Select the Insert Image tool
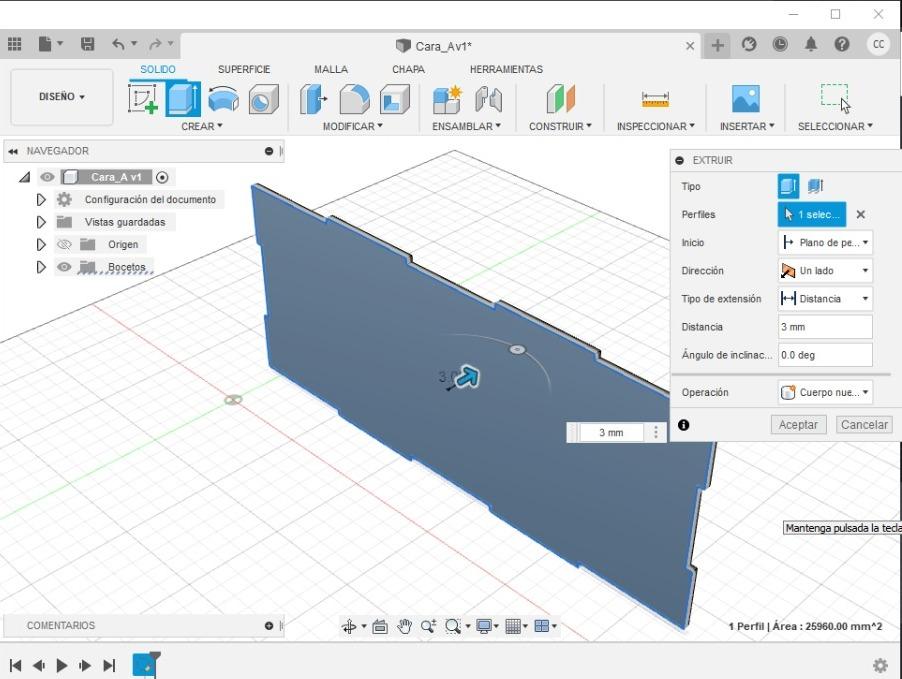The width and height of the screenshot is (902, 679). [746, 98]
